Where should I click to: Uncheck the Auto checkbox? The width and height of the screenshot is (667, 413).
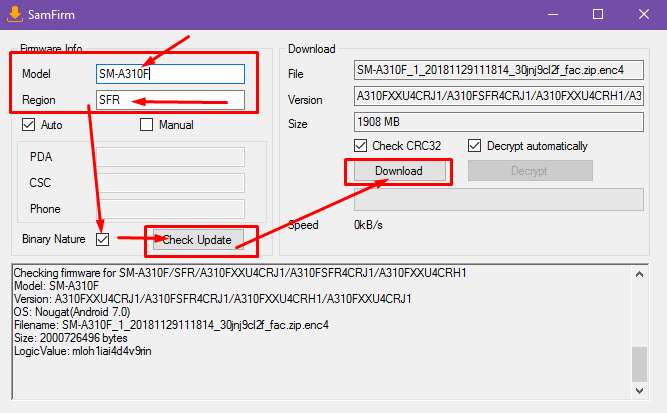point(29,125)
